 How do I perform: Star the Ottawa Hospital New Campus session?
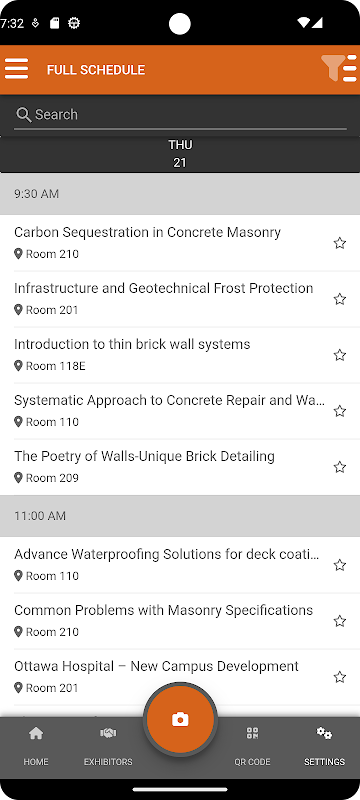pos(340,677)
